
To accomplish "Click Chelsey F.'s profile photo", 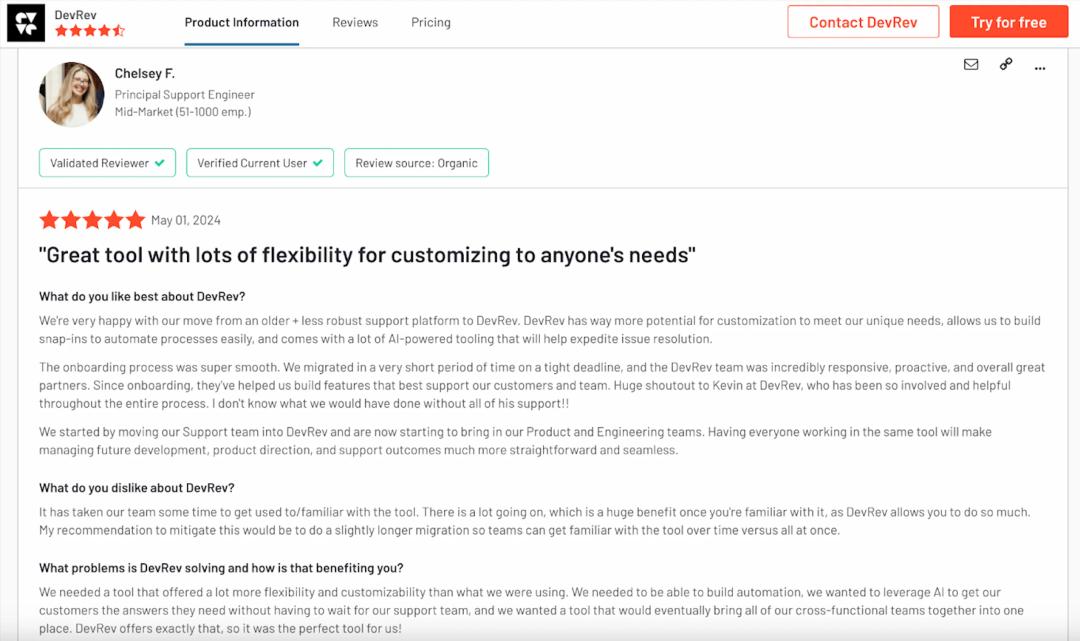I will pyautogui.click(x=72, y=94).
